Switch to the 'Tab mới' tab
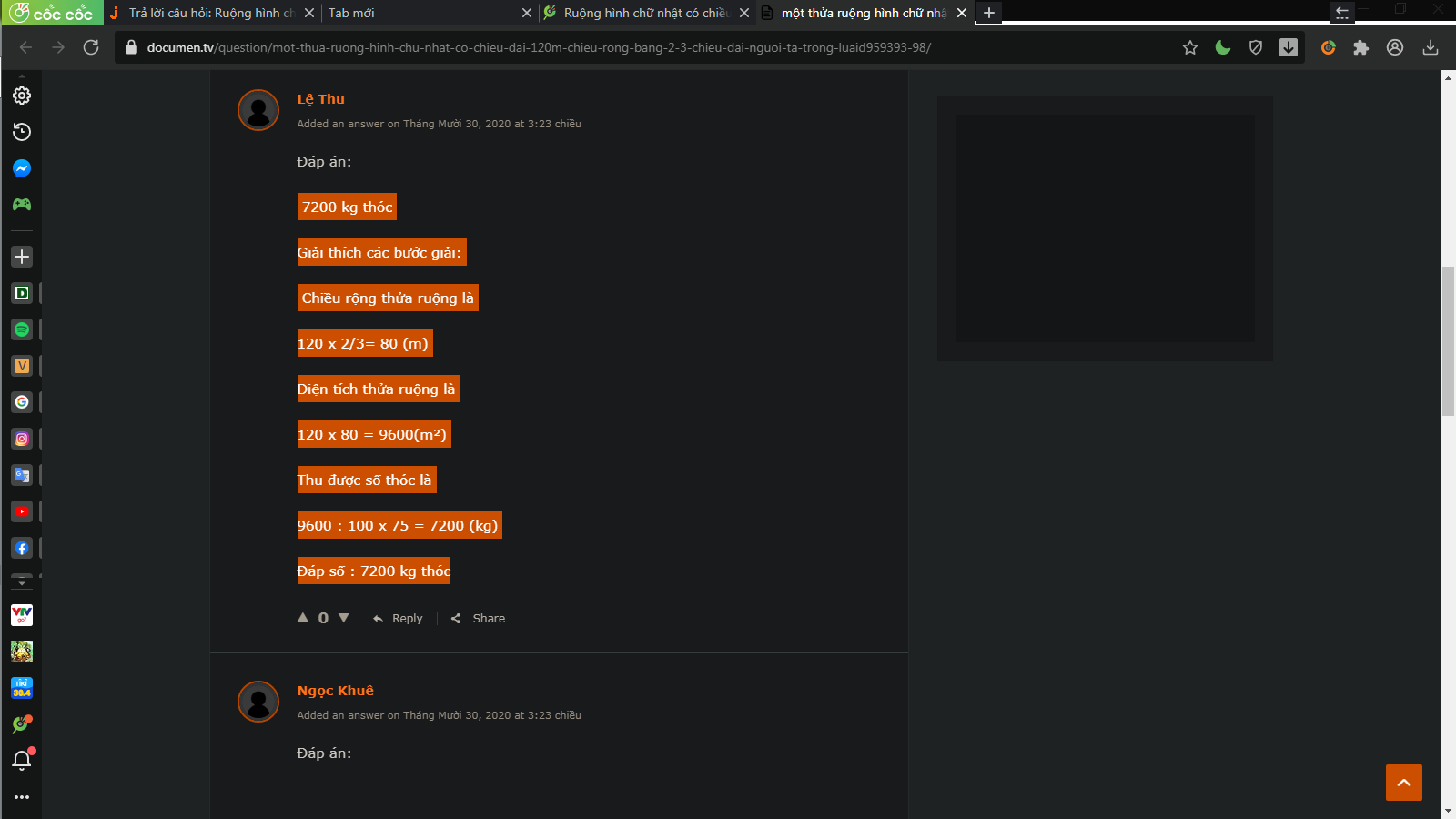 coord(419,13)
